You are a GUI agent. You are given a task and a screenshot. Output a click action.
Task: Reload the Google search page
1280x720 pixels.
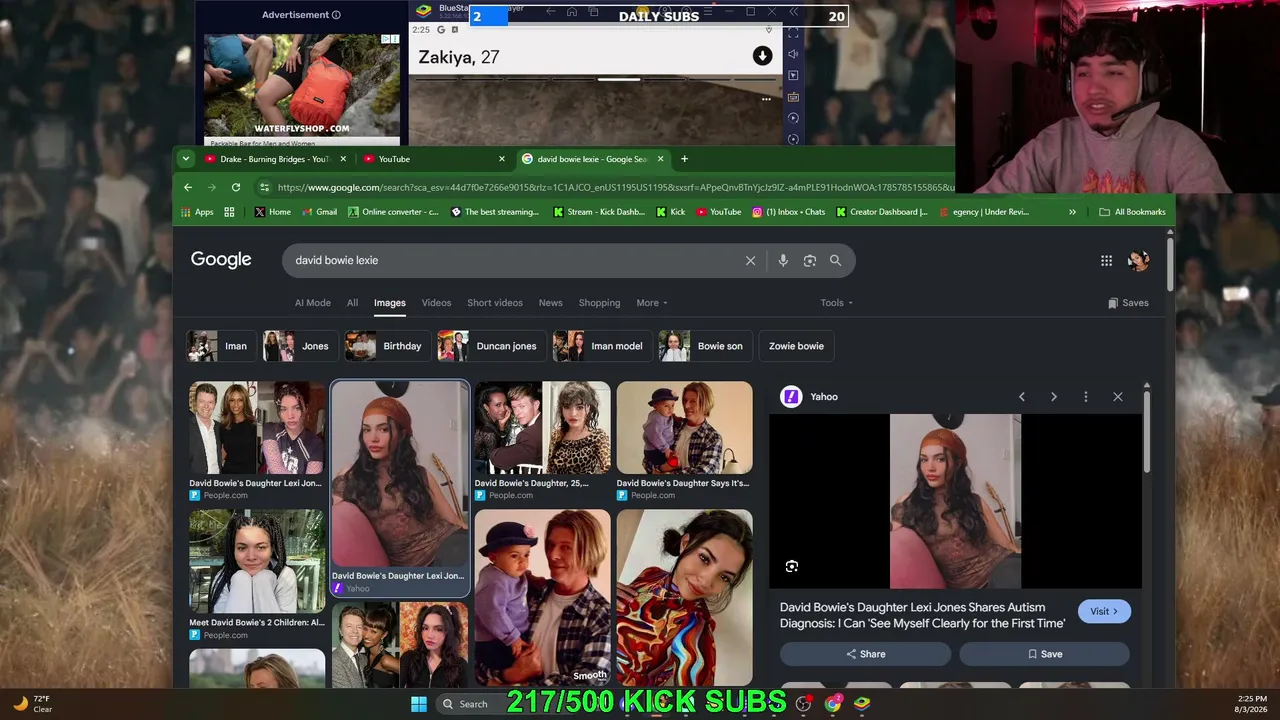tap(236, 187)
